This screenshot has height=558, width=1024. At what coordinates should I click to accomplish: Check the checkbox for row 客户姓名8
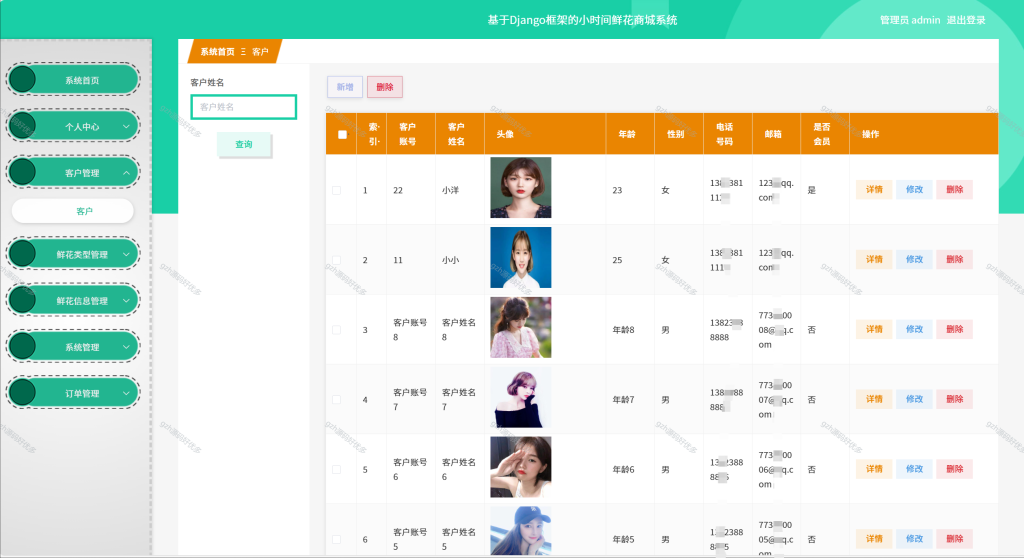click(336, 330)
